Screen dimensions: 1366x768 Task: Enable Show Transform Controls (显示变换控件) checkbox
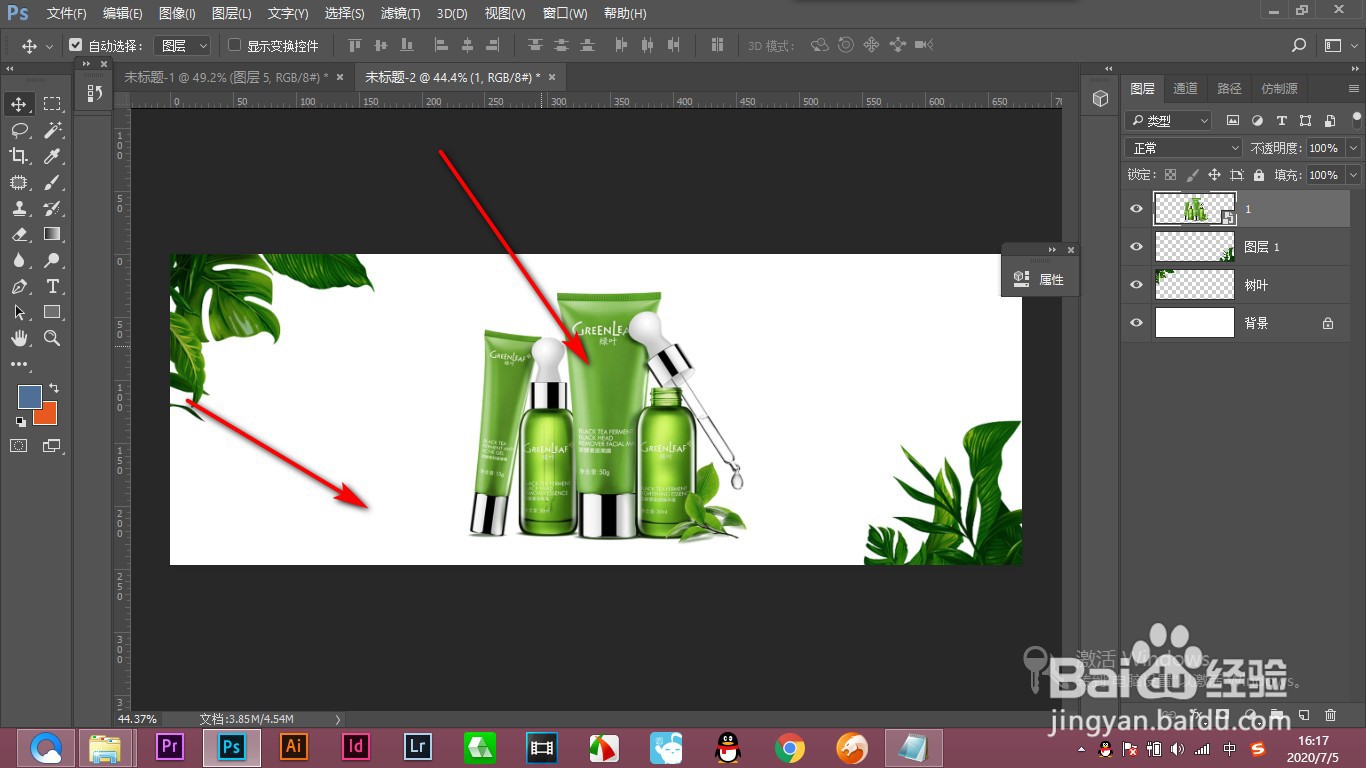tap(235, 45)
